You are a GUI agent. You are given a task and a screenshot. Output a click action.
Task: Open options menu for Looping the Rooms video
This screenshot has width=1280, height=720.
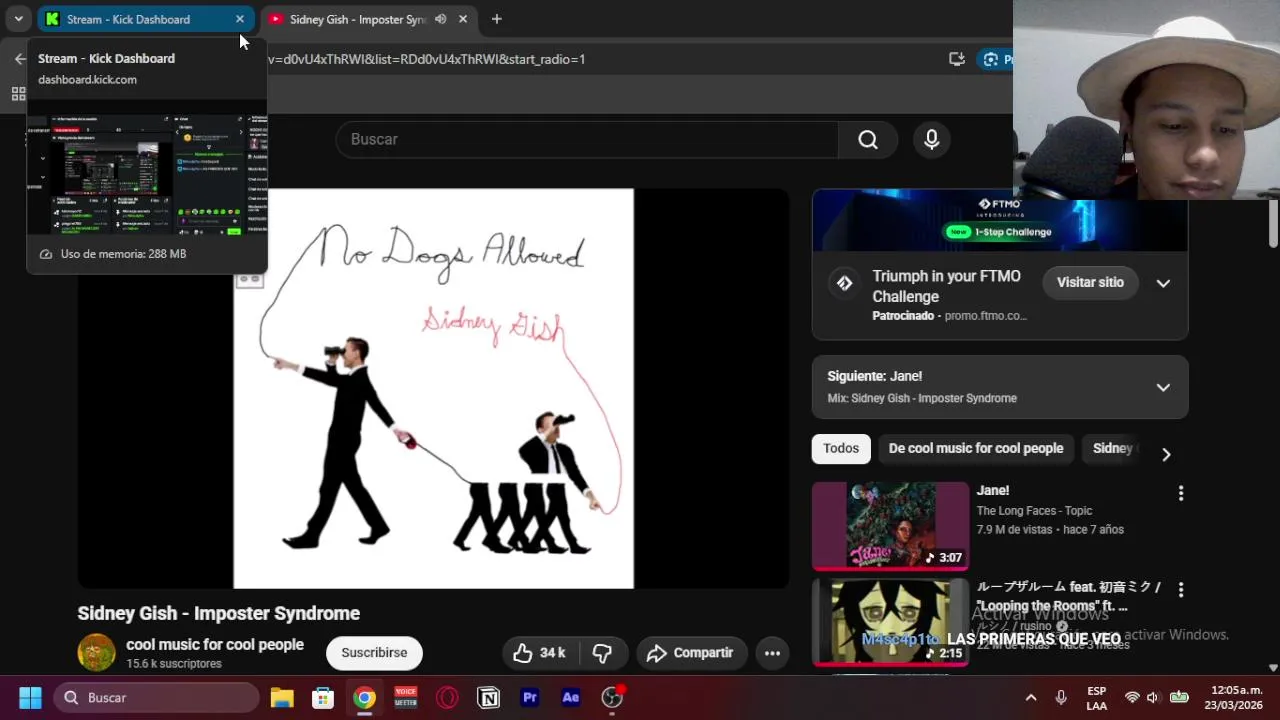1181,590
